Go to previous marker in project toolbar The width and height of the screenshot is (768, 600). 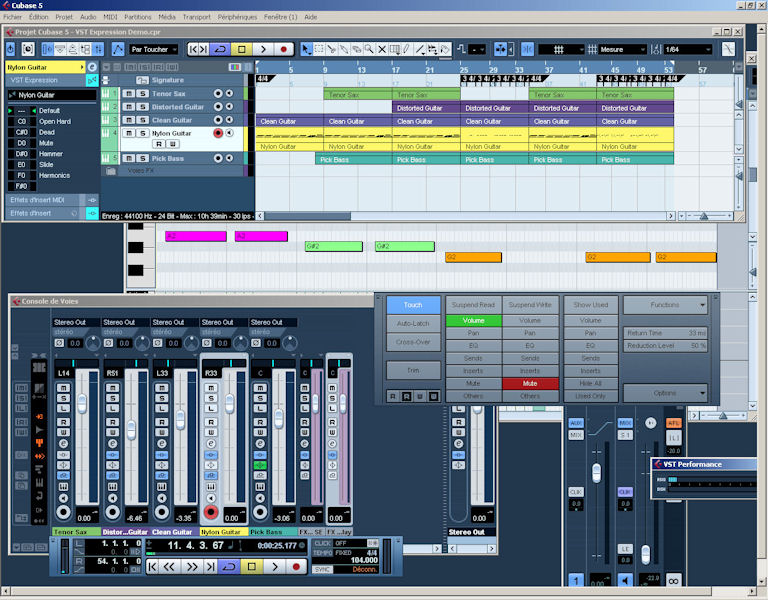coord(193,49)
